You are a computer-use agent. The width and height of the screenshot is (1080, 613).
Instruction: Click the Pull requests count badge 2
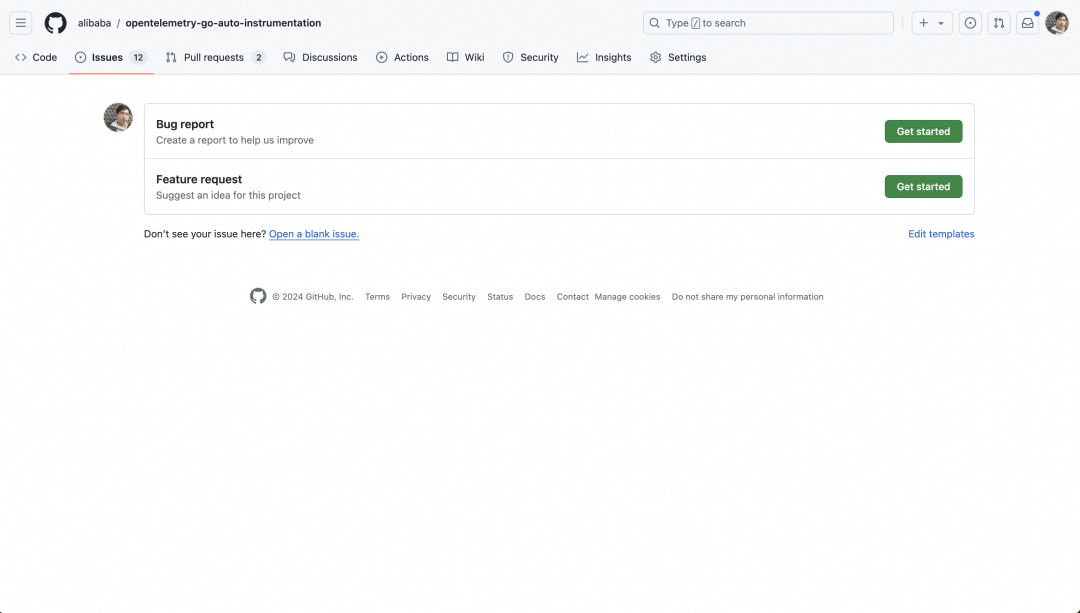coord(259,57)
